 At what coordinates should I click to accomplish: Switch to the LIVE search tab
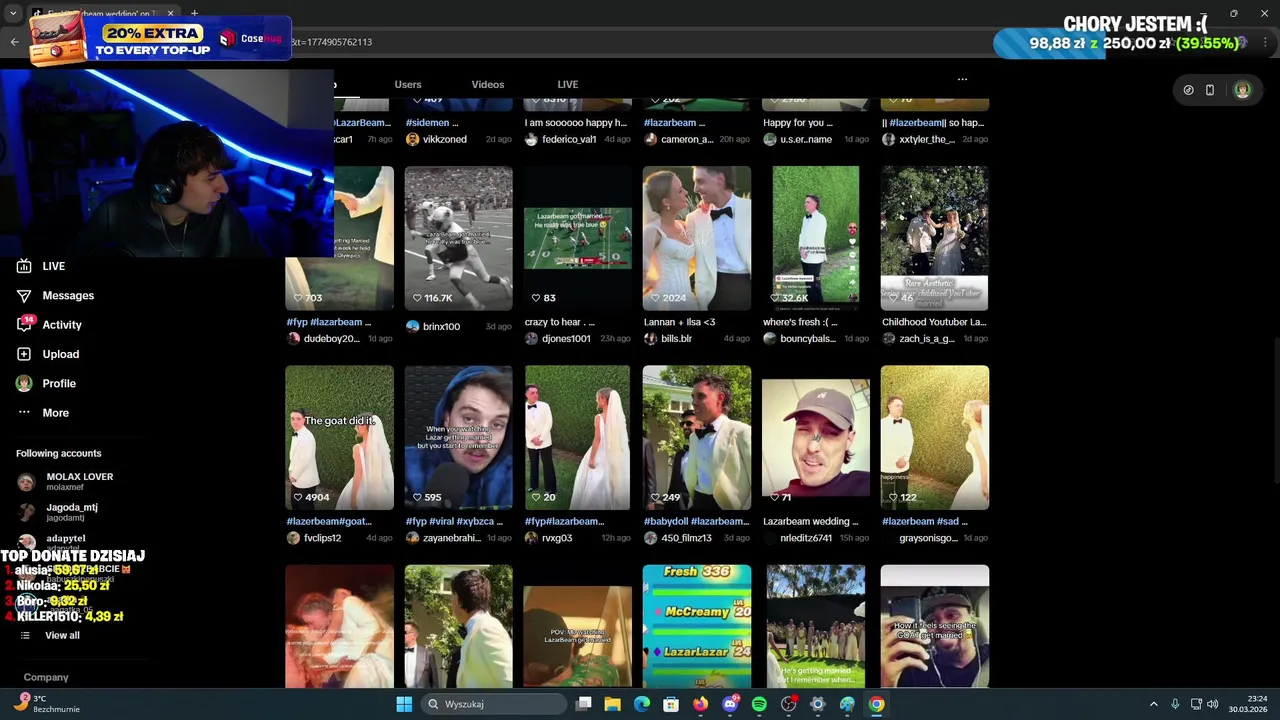point(568,85)
